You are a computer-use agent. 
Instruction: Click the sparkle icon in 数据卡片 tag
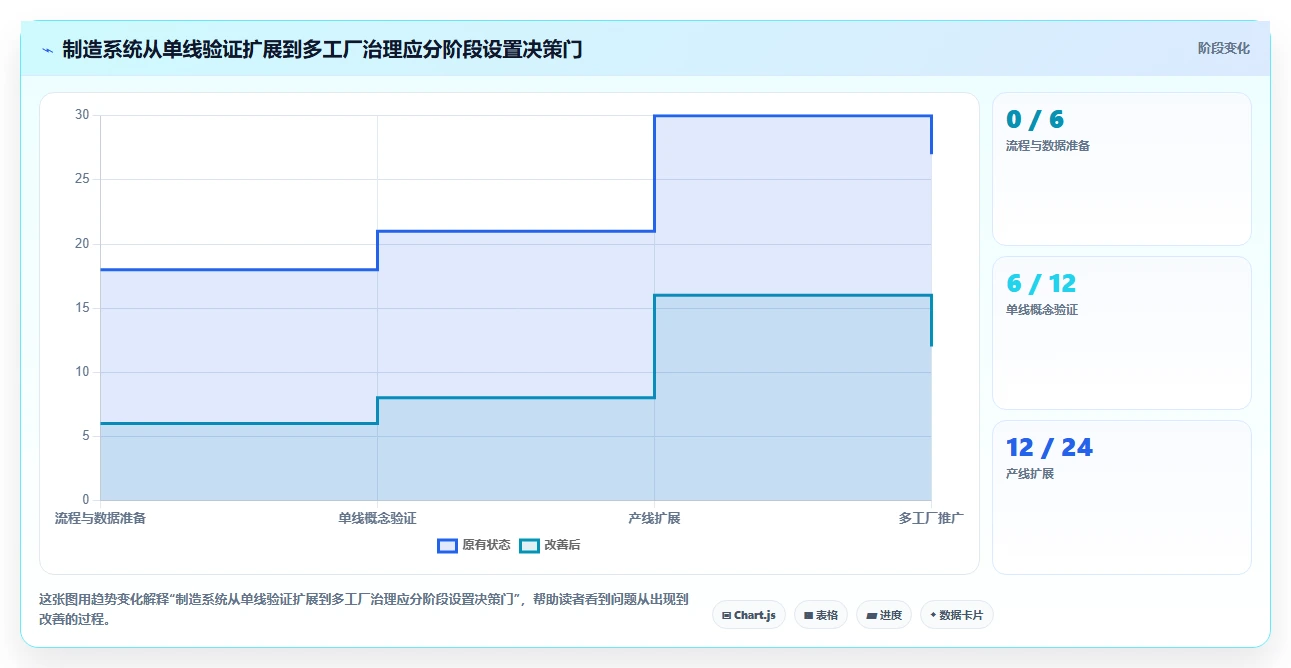click(x=933, y=615)
